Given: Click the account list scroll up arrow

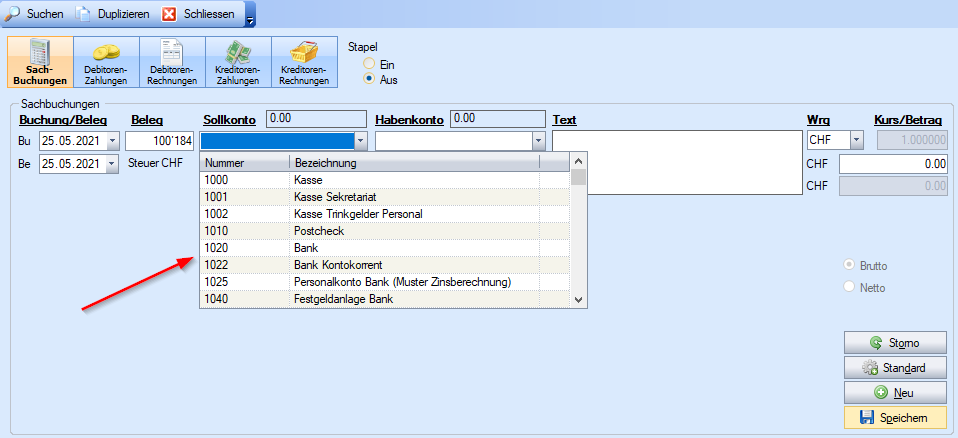Looking at the screenshot, I should point(579,161).
